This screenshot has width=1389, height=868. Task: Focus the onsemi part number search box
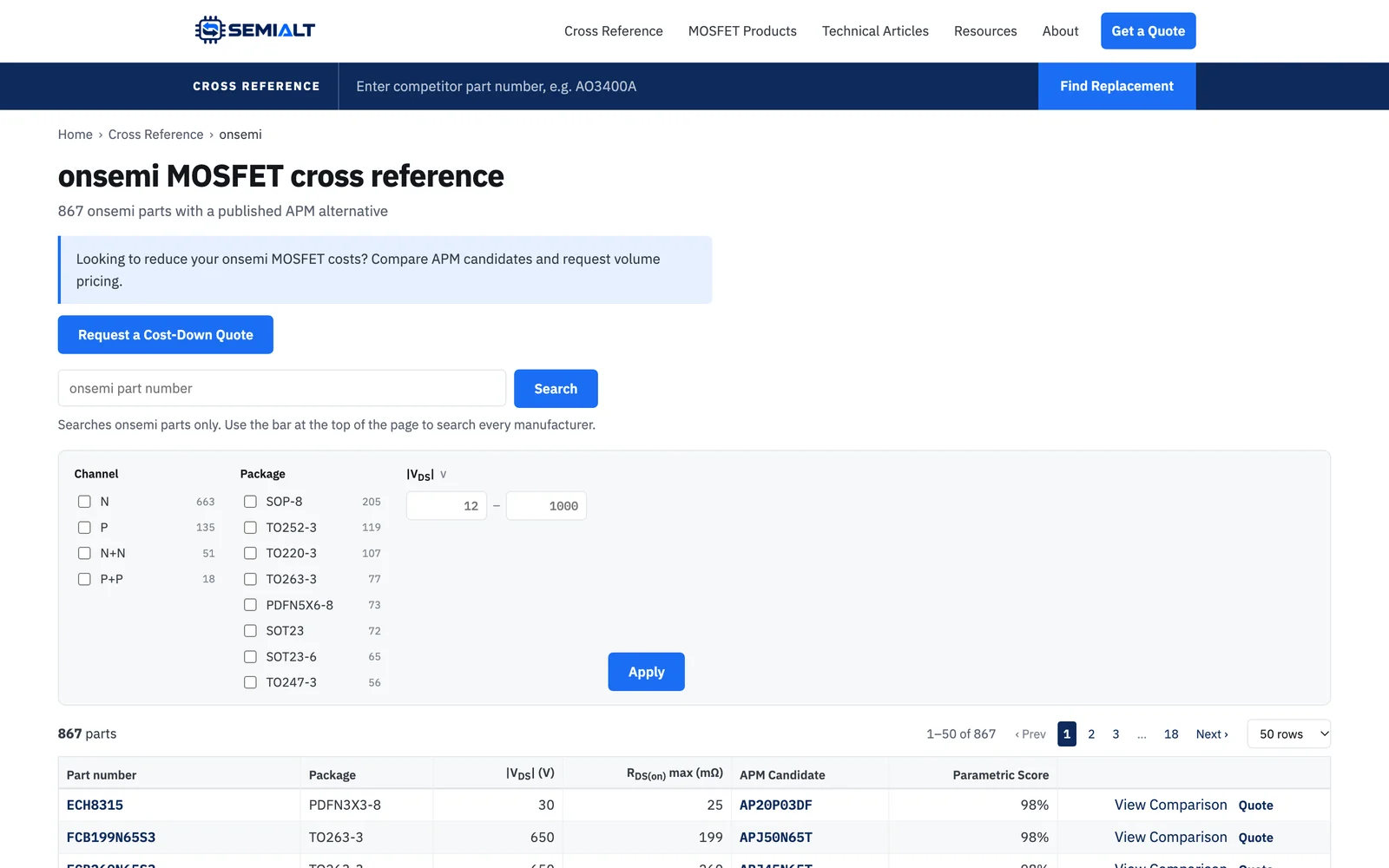tap(282, 388)
